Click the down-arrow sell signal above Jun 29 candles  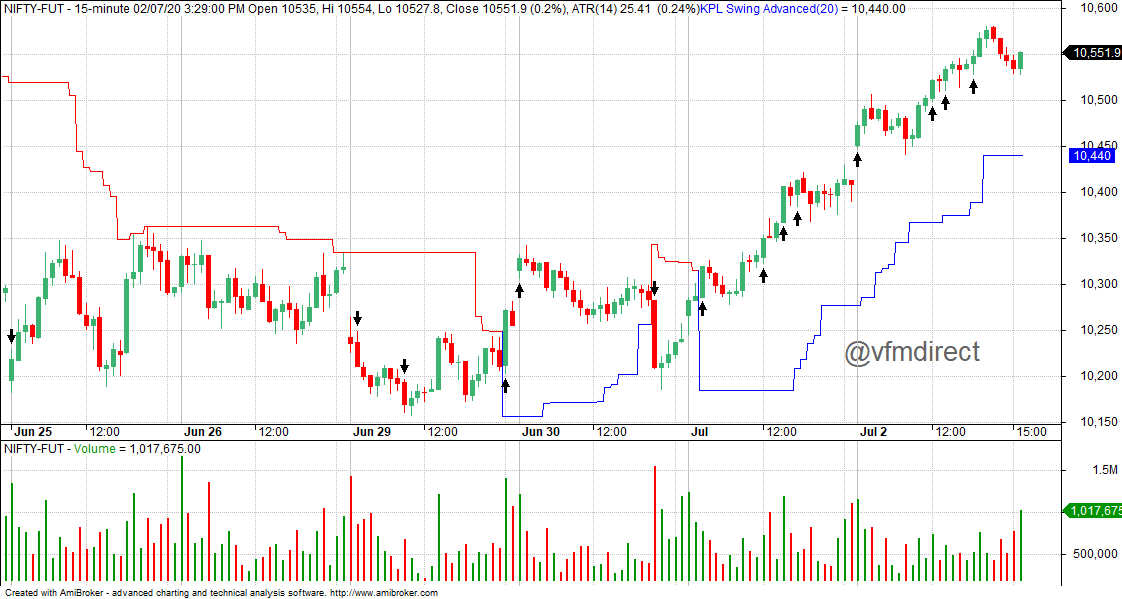357,318
